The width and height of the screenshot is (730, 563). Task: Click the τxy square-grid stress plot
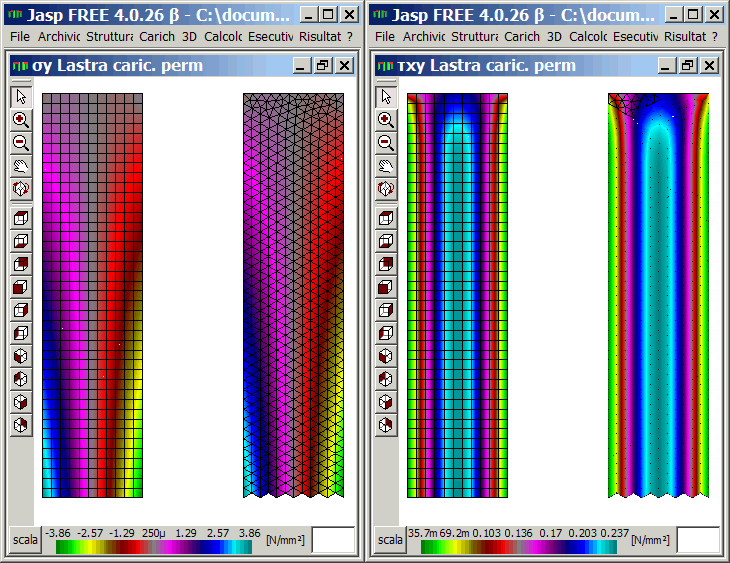(458, 295)
